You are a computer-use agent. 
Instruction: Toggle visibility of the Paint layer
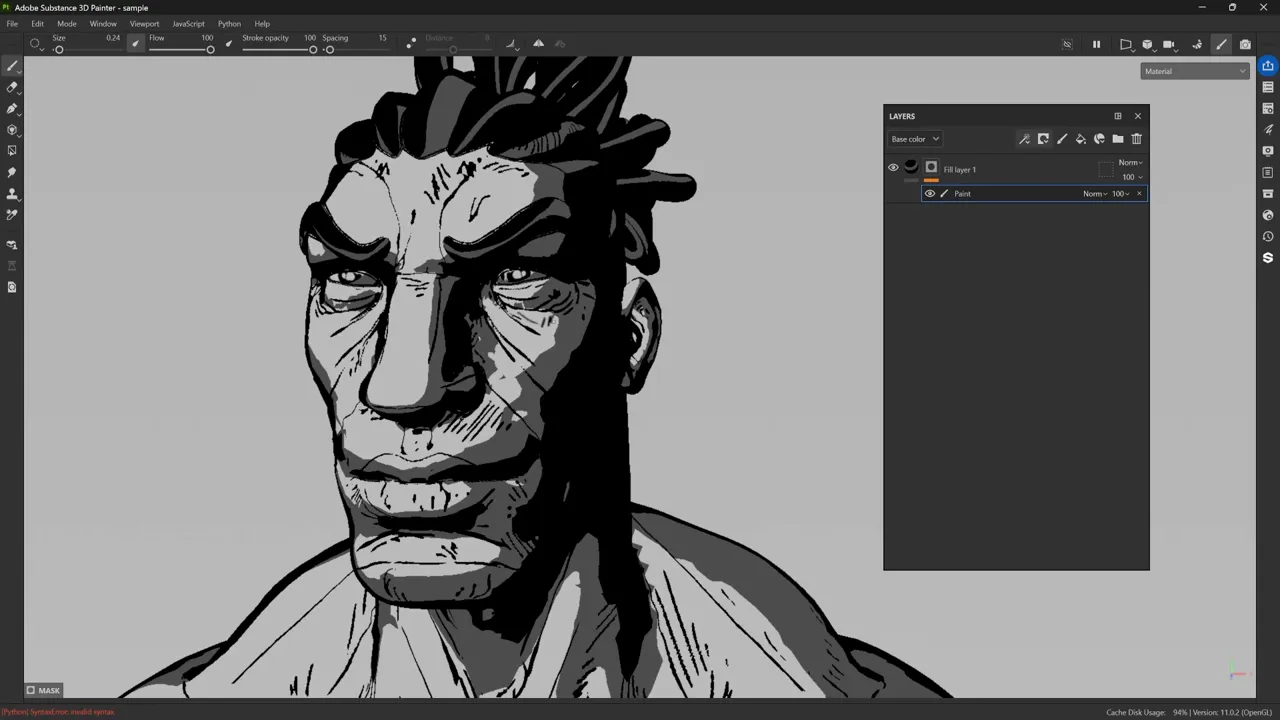tap(930, 193)
